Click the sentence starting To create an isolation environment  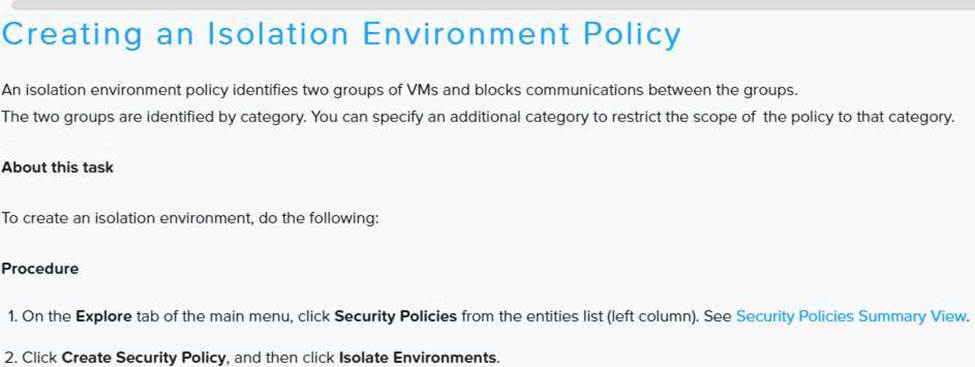click(x=190, y=219)
